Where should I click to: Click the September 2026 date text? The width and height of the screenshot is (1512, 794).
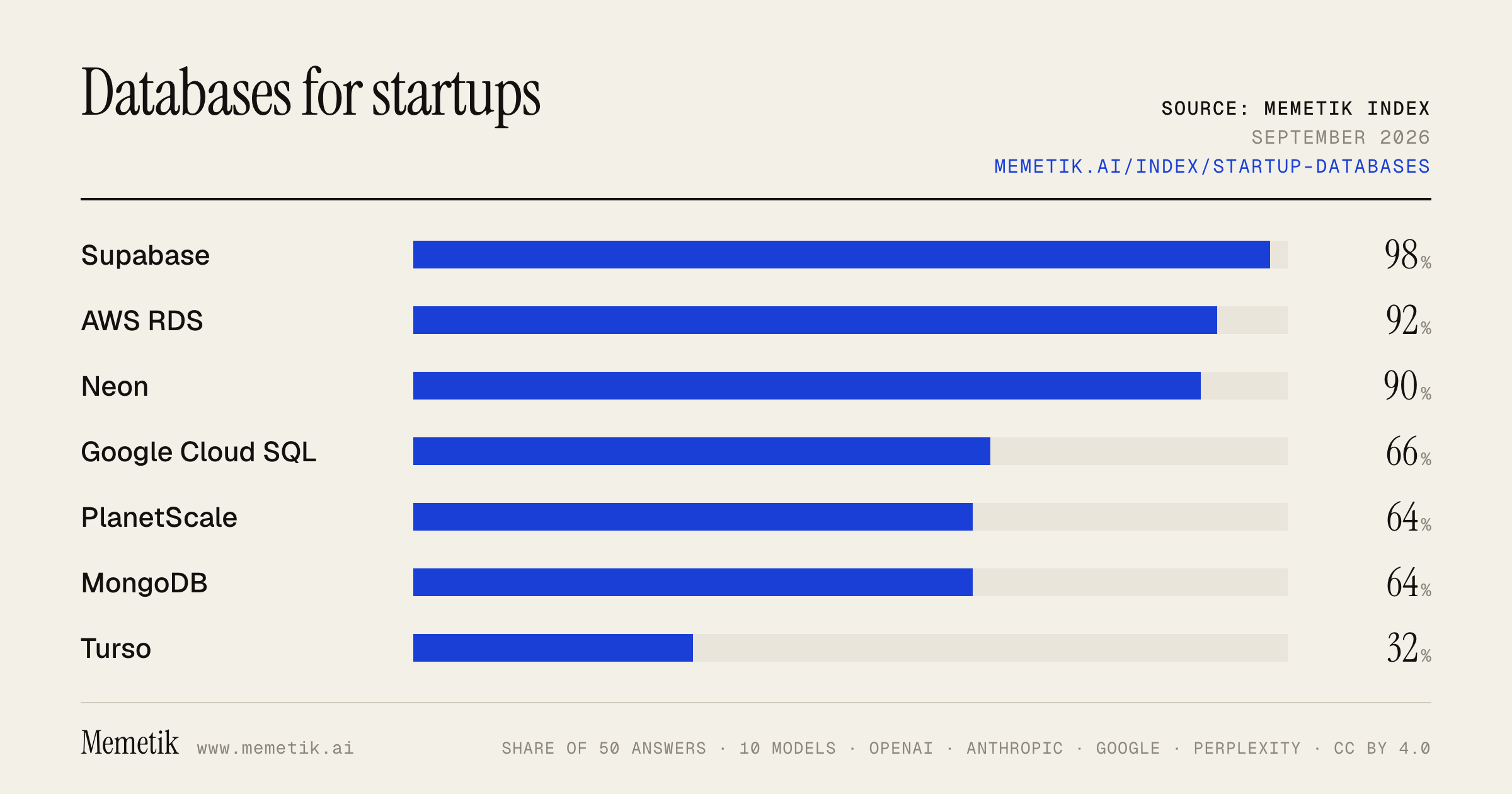click(x=1341, y=137)
